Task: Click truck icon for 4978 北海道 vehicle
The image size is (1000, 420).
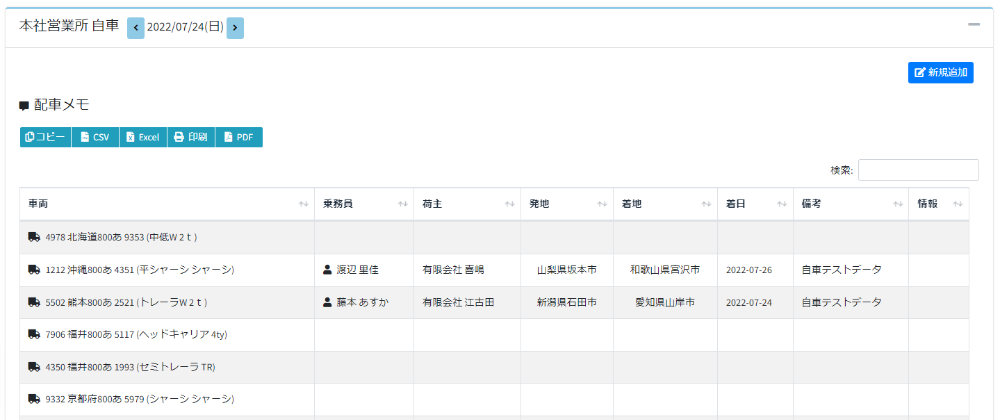Action: (x=34, y=238)
